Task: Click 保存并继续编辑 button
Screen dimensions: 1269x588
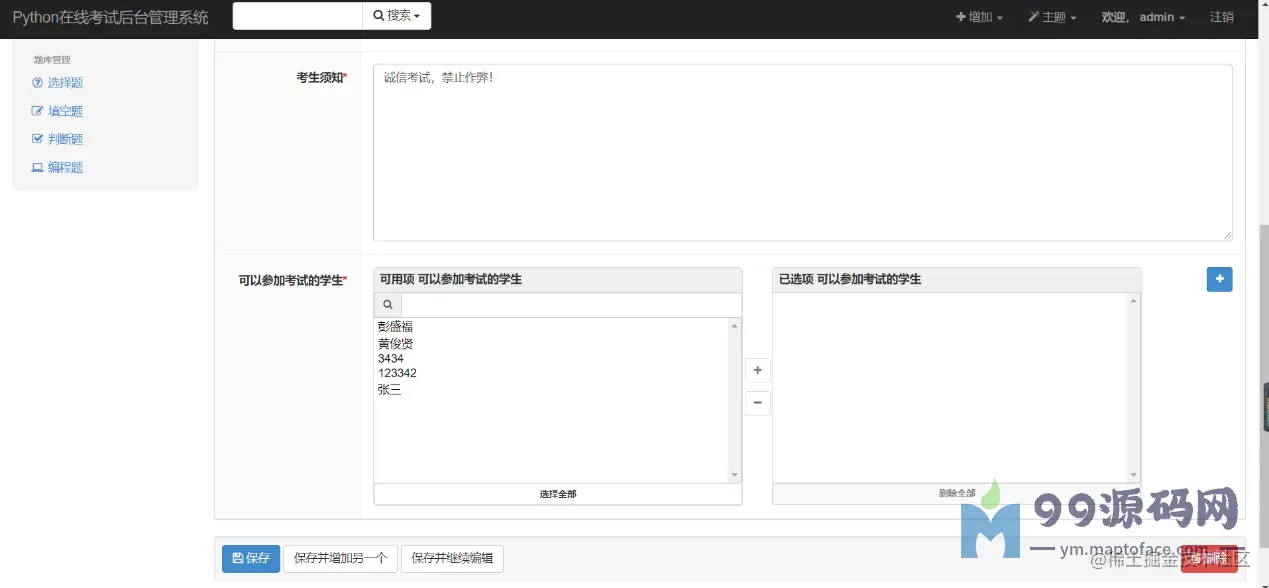Action: 452,558
